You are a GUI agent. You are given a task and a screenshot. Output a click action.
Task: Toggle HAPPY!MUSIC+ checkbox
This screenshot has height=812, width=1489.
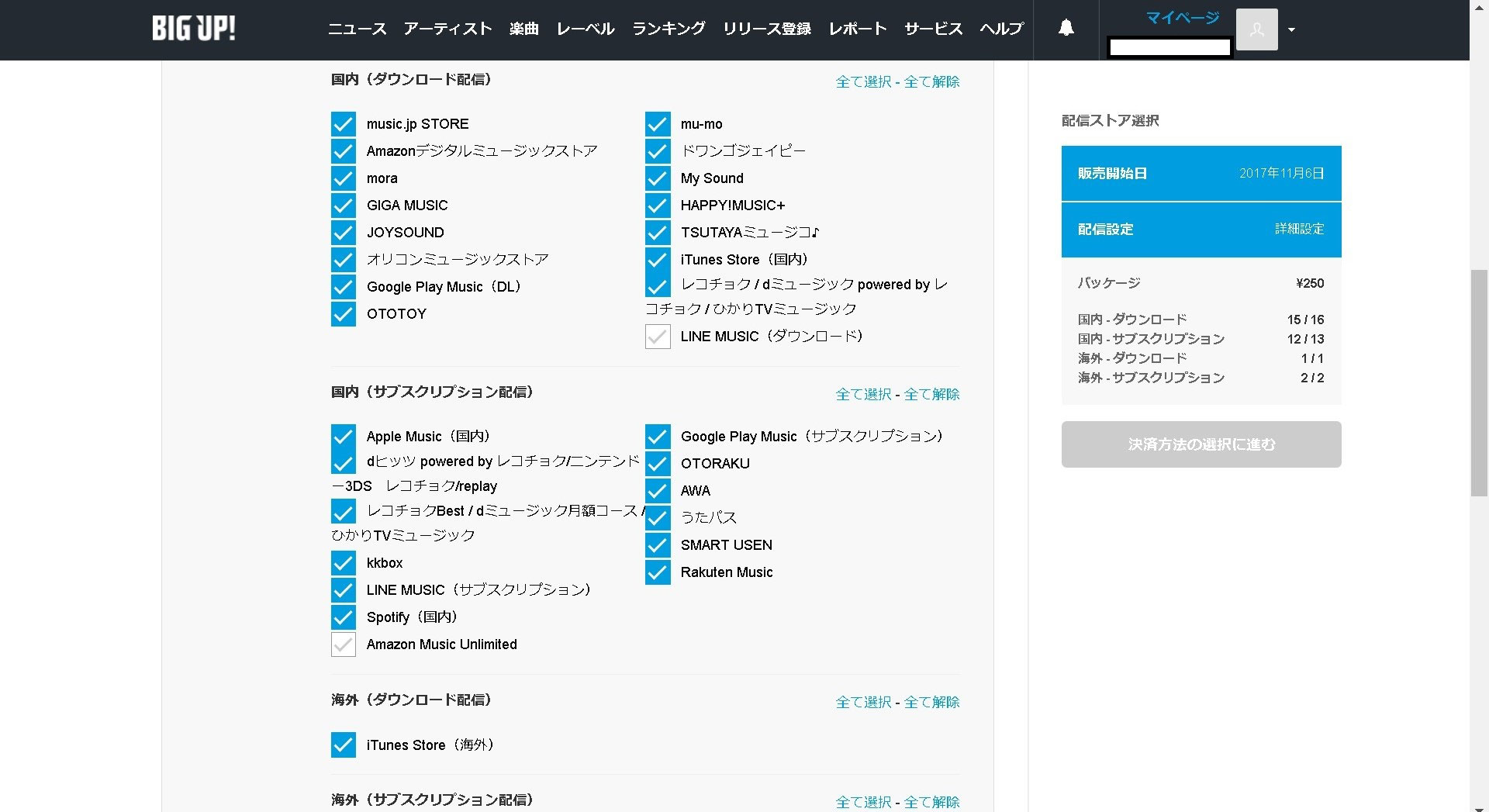tap(658, 206)
